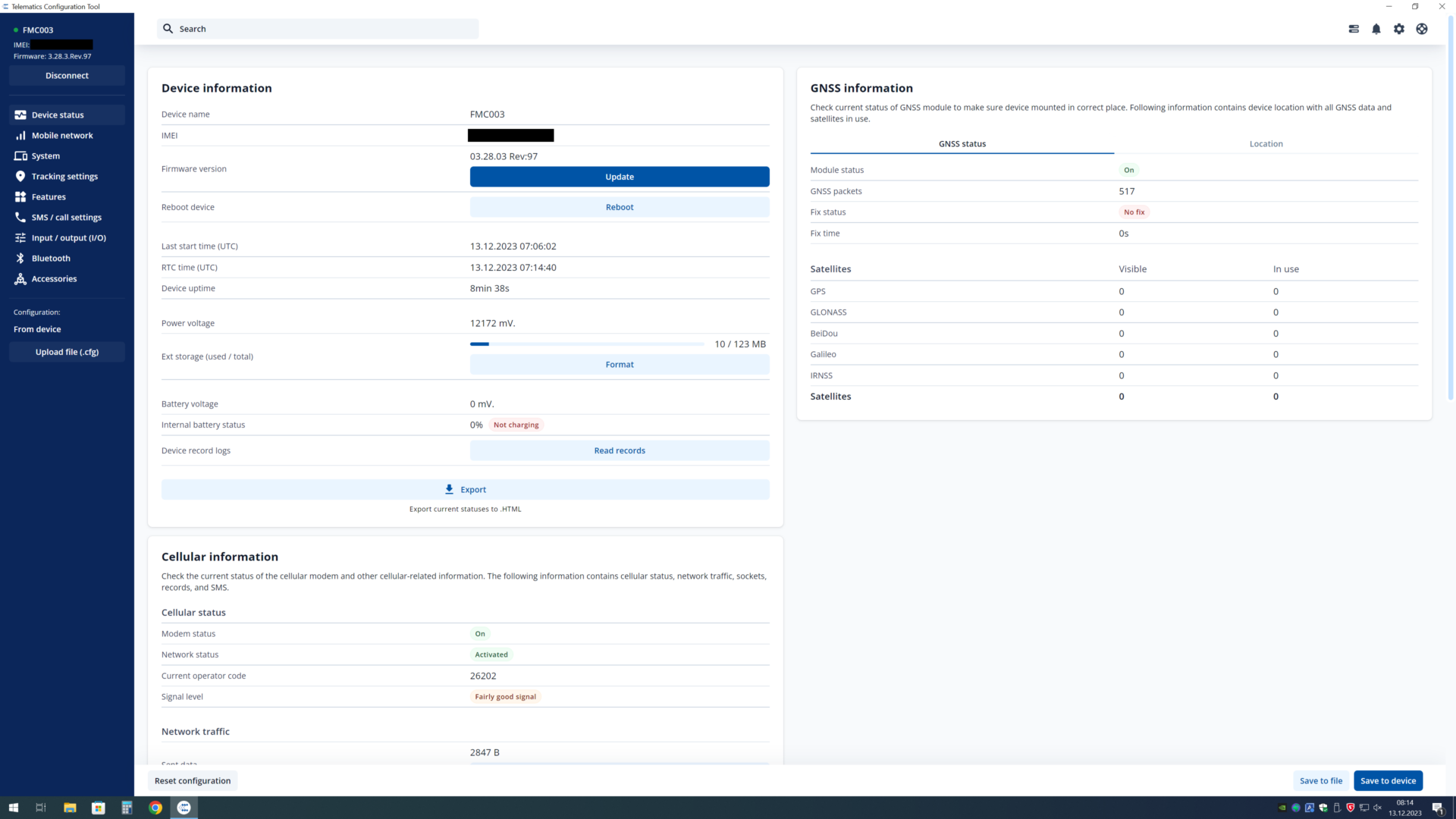Export current statuses to HTML
The height and width of the screenshot is (819, 1456).
click(465, 490)
